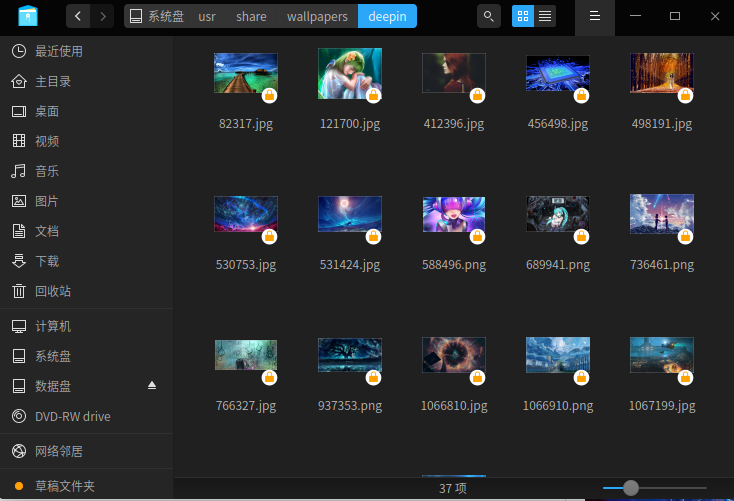Click the trash bin icon beside 回收站

[19, 291]
